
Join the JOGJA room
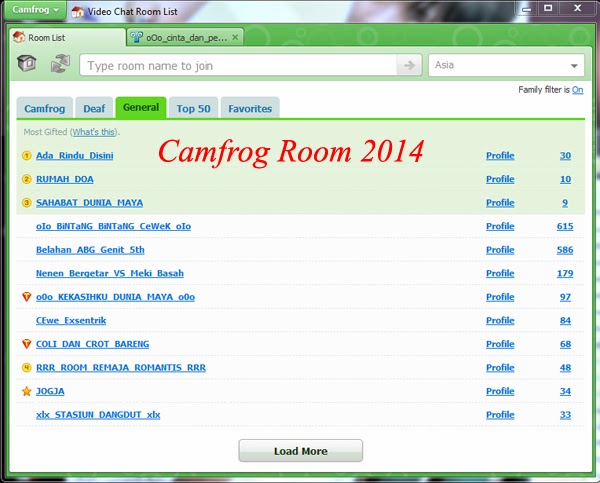coord(50,392)
